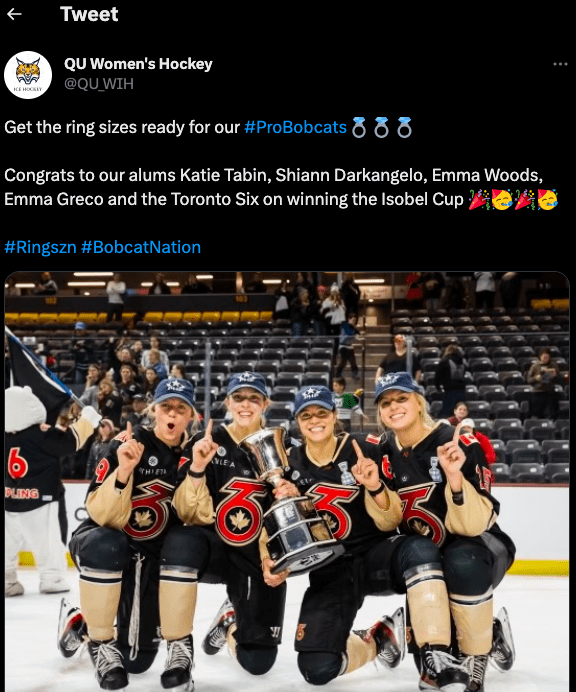
Task: Go back using the left arrow icon
Action: click(x=14, y=14)
